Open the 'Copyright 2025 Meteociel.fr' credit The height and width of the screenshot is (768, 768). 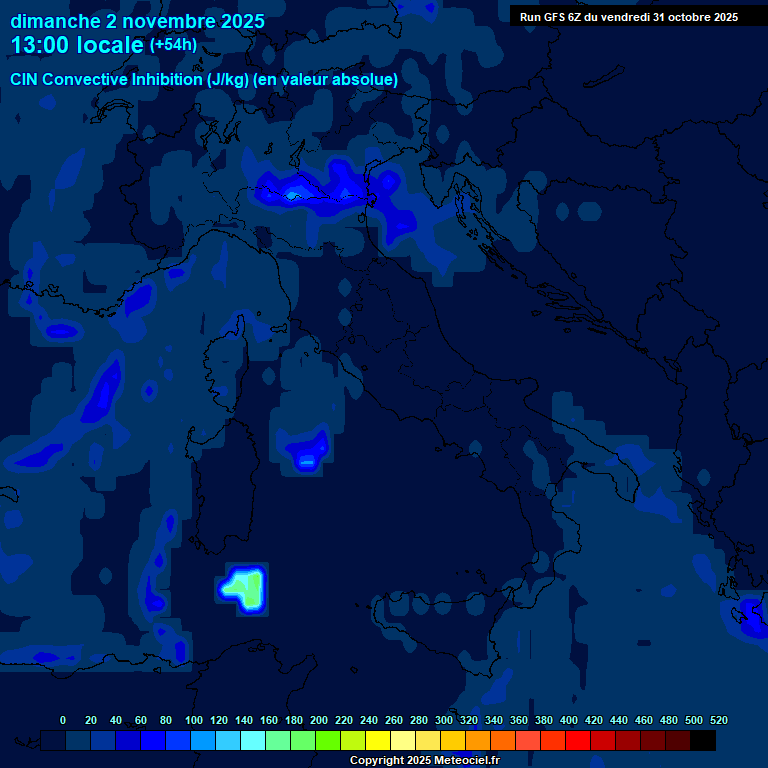(424, 760)
